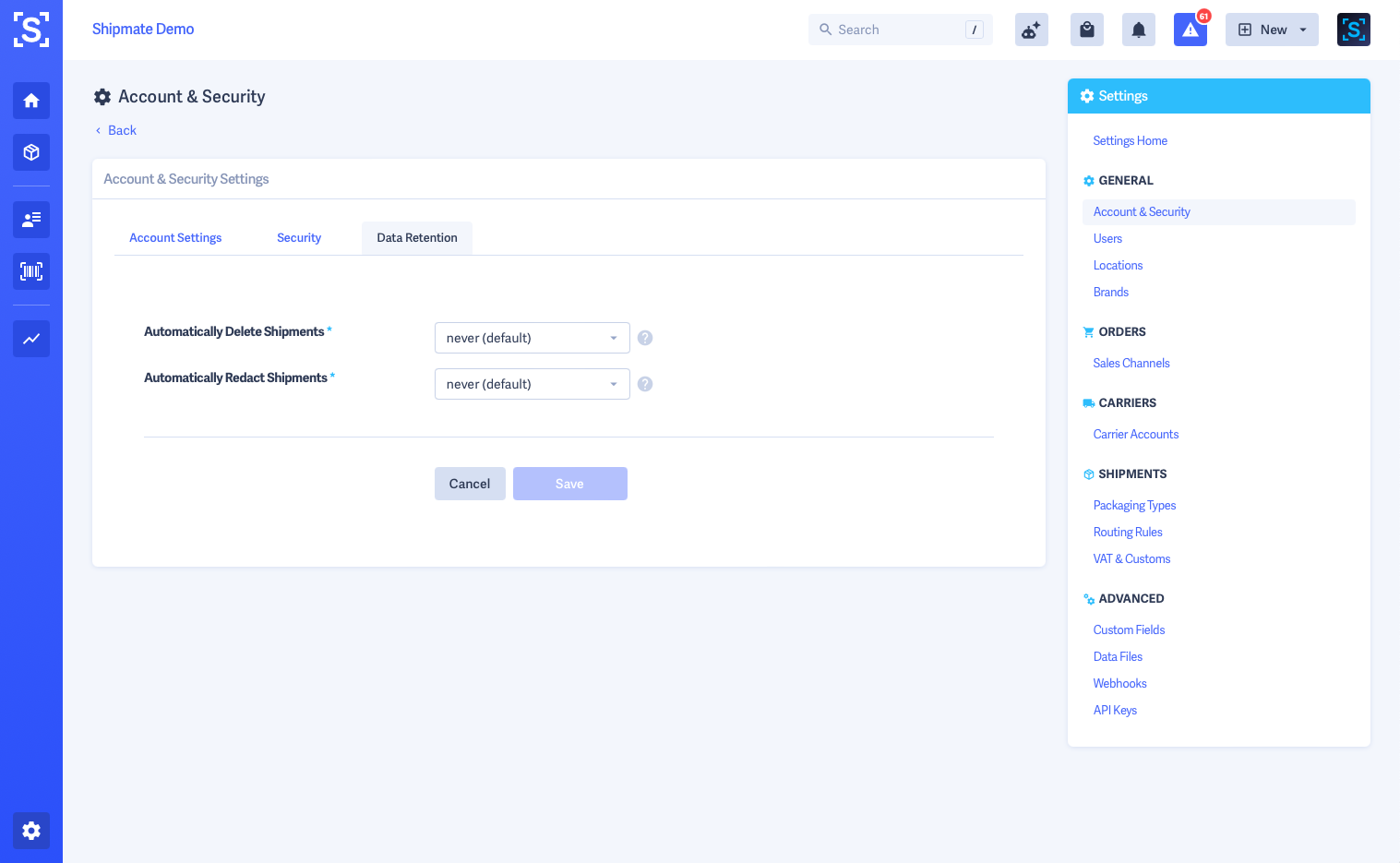
Task: Click the barcode scanning icon in sidebar
Action: (x=30, y=271)
